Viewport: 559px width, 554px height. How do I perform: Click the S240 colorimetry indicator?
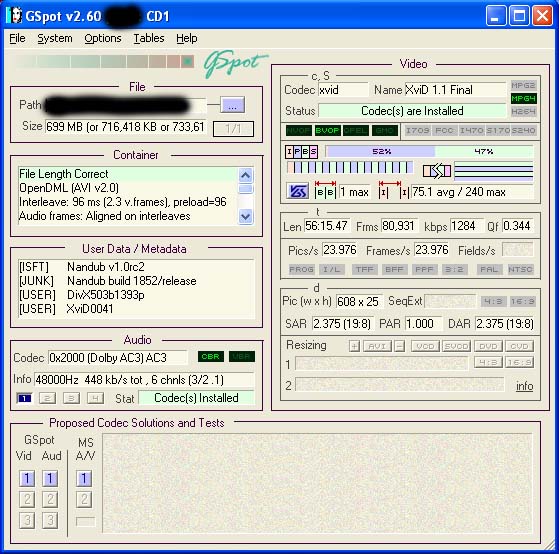click(x=523, y=130)
